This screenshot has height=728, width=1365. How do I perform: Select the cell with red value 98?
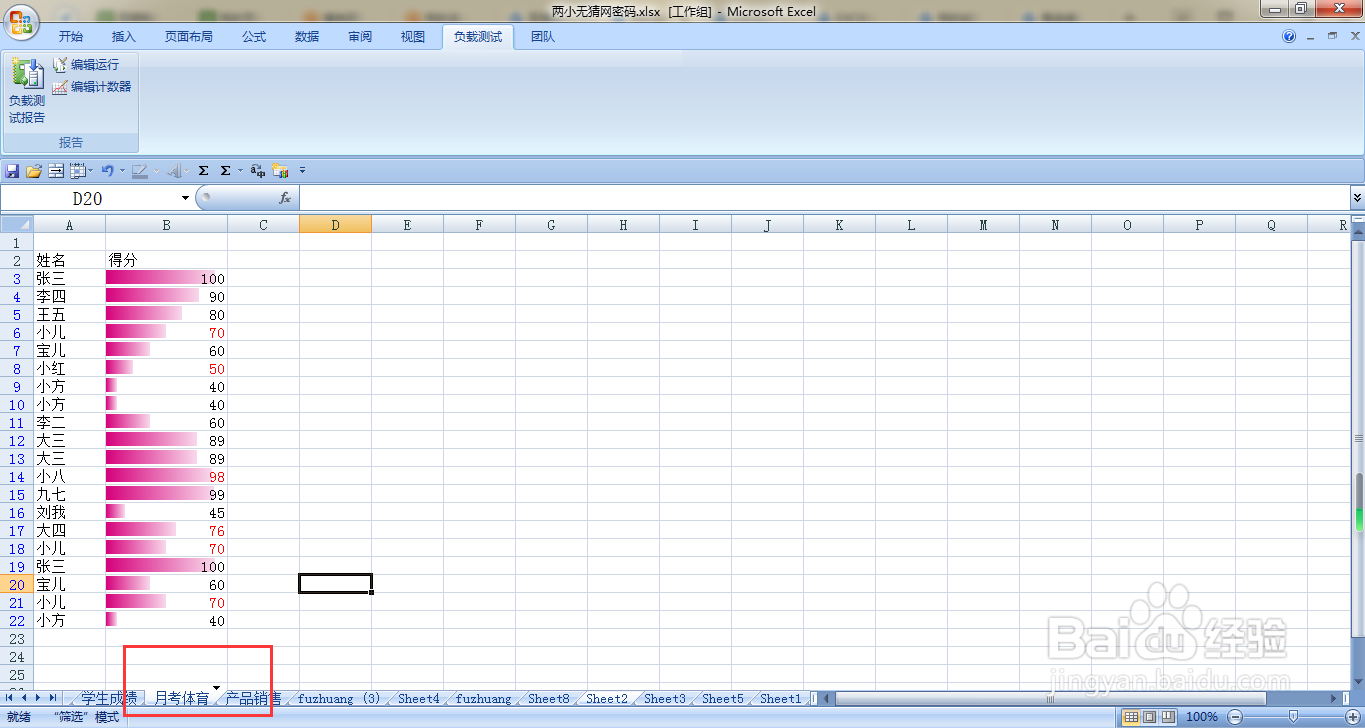pos(166,477)
